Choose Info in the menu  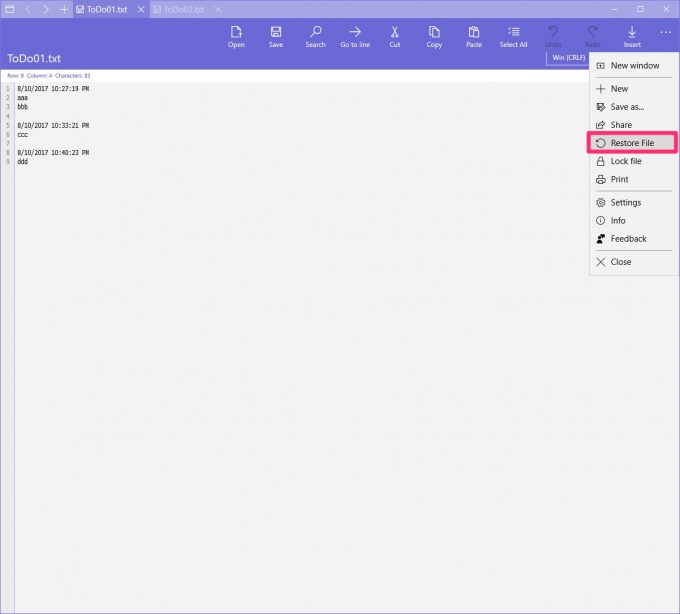coord(633,221)
